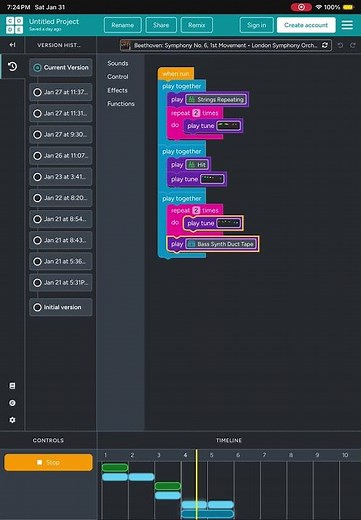Viewport: 361px width, 520px height.
Task: Select version Jan 21 at 5:31P
Action: (x=61, y=283)
